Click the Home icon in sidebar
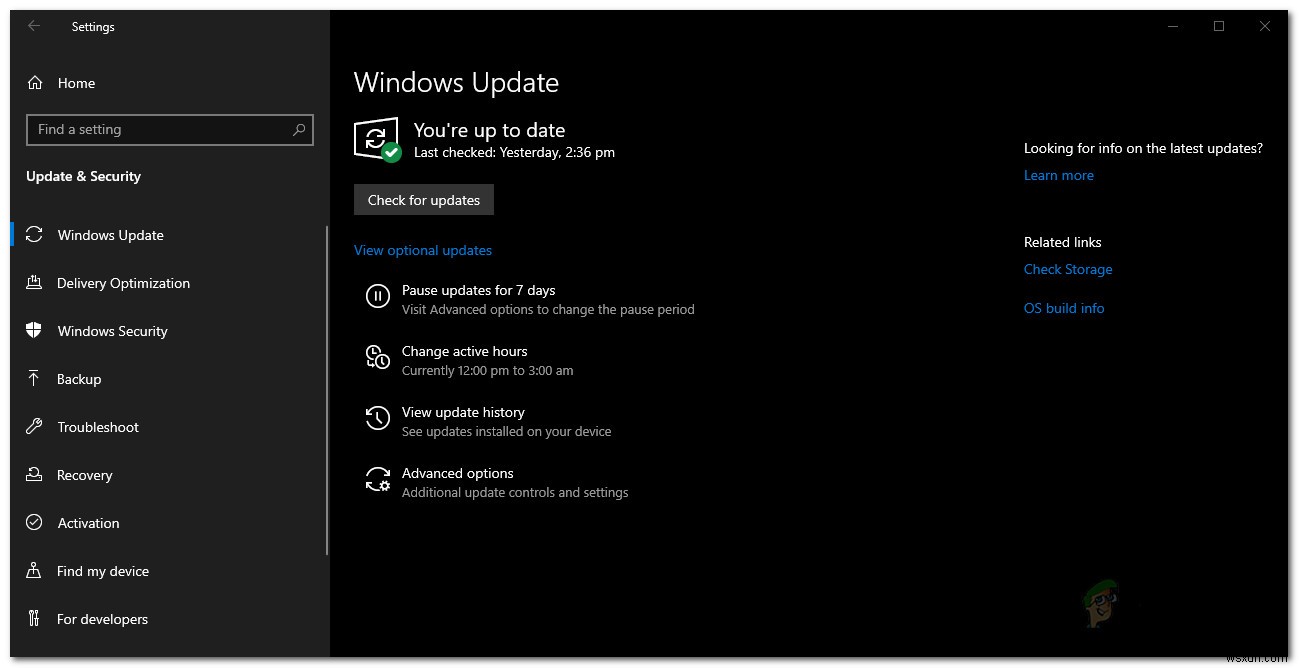This screenshot has height=668, width=1299. [x=35, y=83]
